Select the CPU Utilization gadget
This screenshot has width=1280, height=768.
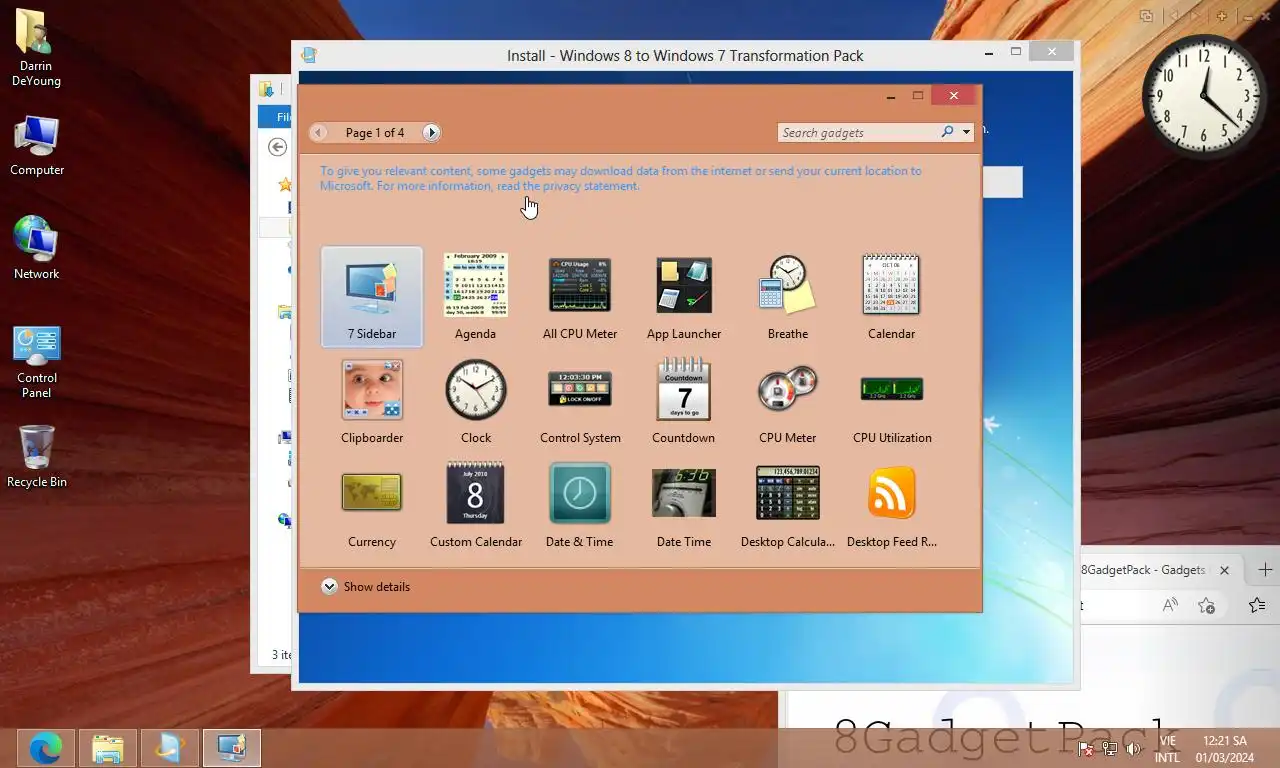coord(891,401)
